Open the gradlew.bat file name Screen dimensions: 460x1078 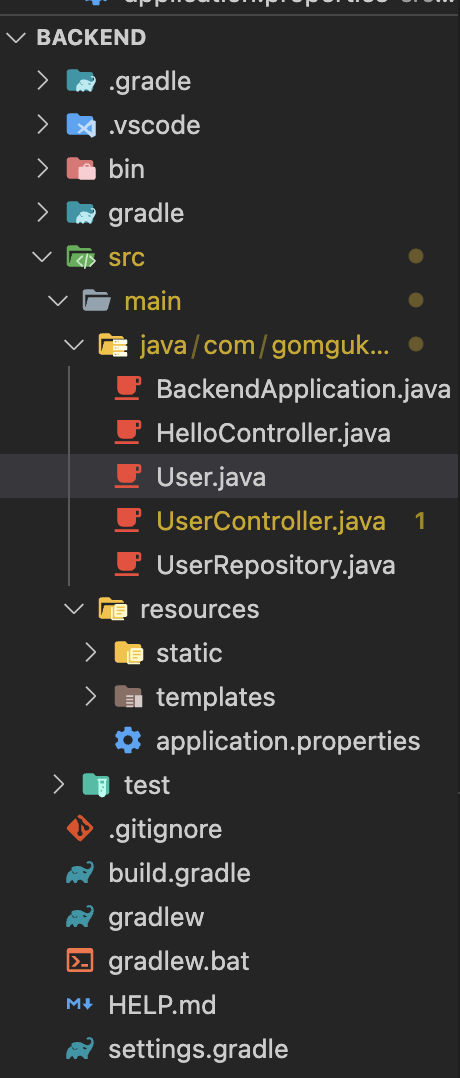179,961
